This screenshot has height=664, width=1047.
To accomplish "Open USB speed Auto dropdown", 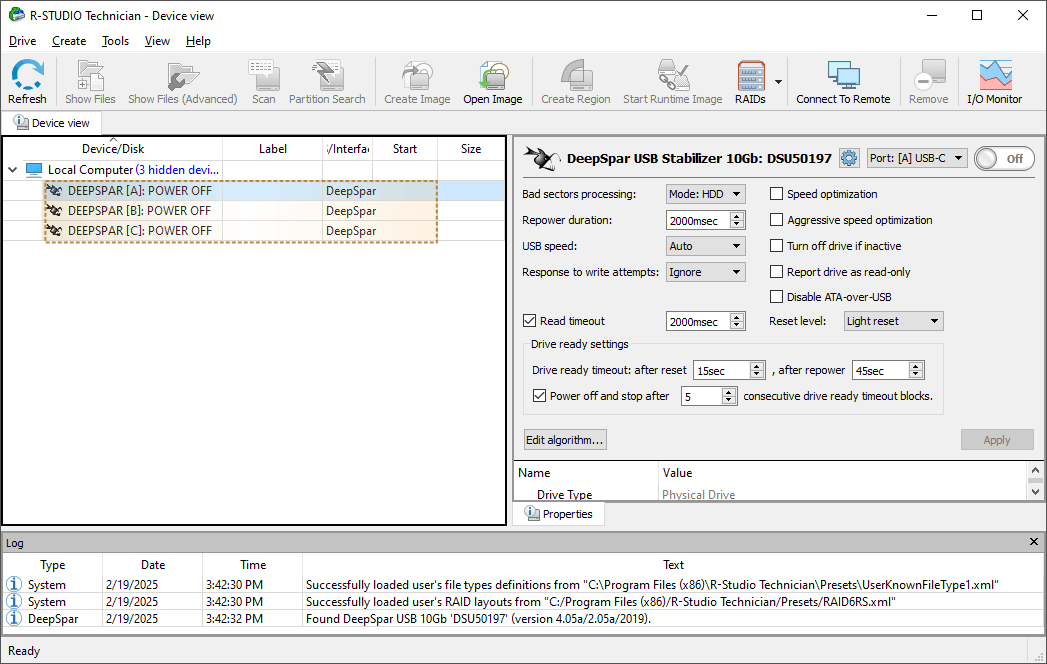I will 706,246.
